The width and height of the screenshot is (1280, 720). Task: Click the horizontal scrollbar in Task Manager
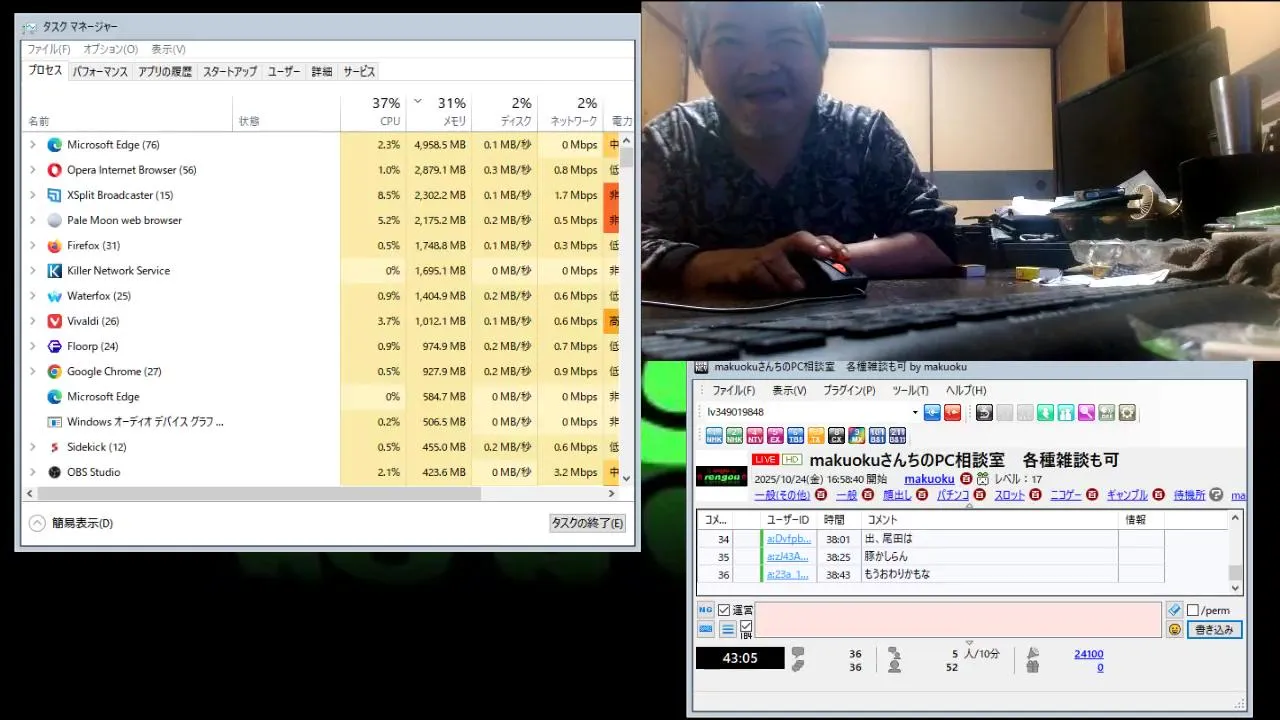coord(260,494)
